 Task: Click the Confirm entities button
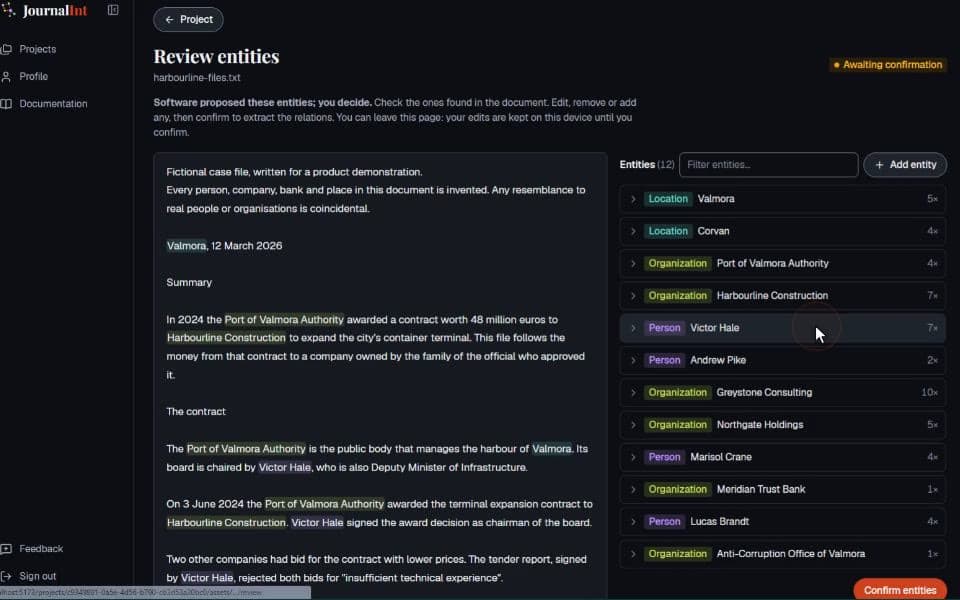point(900,590)
